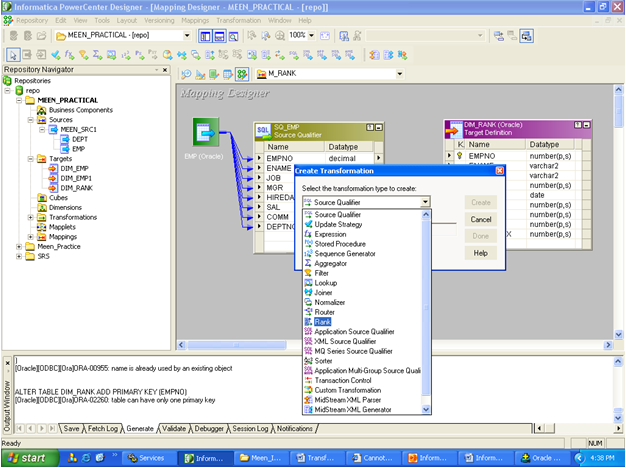Minimize the DIM_RANK target definition box
This screenshot has height=468, width=626.
point(586,125)
